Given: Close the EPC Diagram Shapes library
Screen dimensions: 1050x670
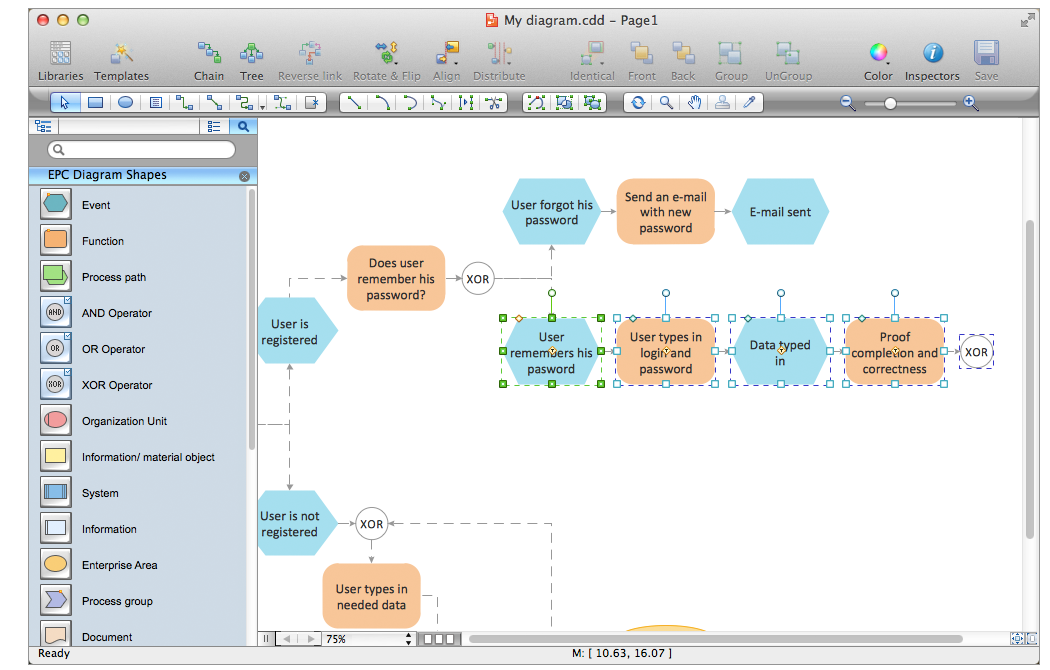Looking at the screenshot, I should (x=244, y=176).
